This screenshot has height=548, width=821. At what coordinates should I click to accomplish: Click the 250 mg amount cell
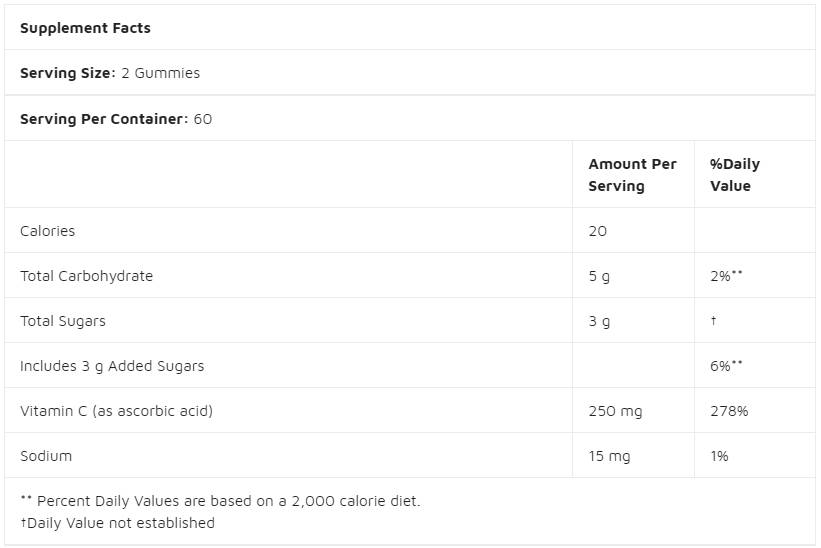[615, 411]
